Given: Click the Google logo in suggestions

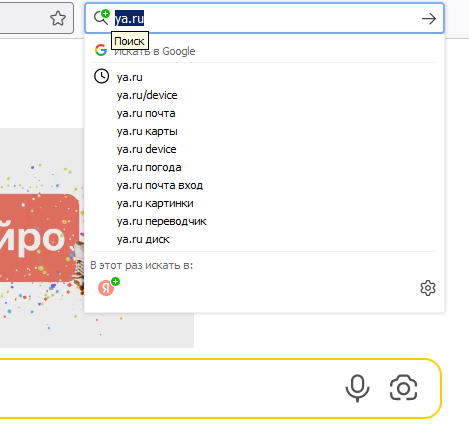Looking at the screenshot, I should coord(101,50).
